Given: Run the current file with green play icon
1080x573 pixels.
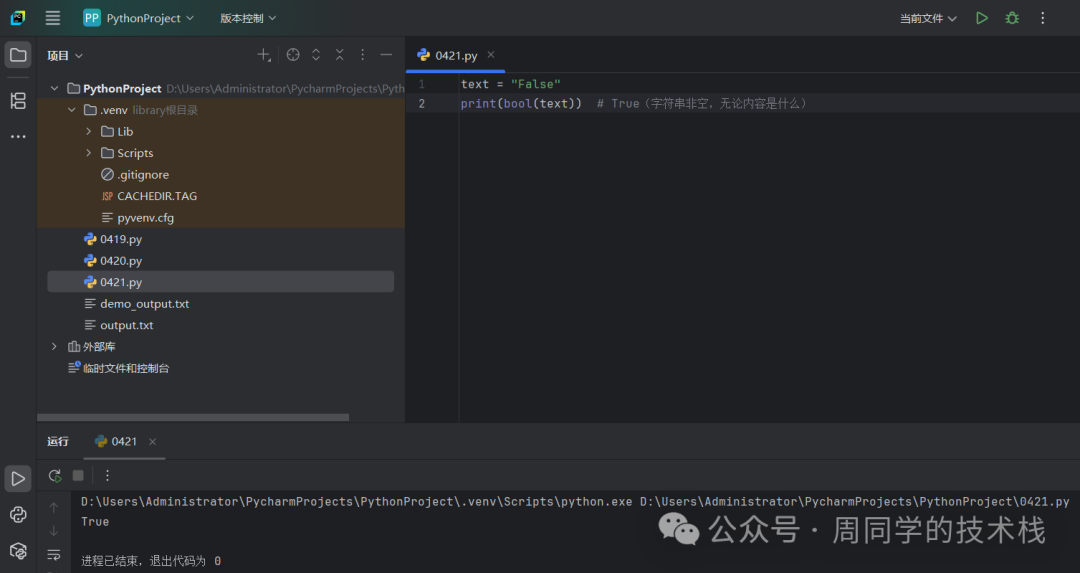Looking at the screenshot, I should click(982, 18).
